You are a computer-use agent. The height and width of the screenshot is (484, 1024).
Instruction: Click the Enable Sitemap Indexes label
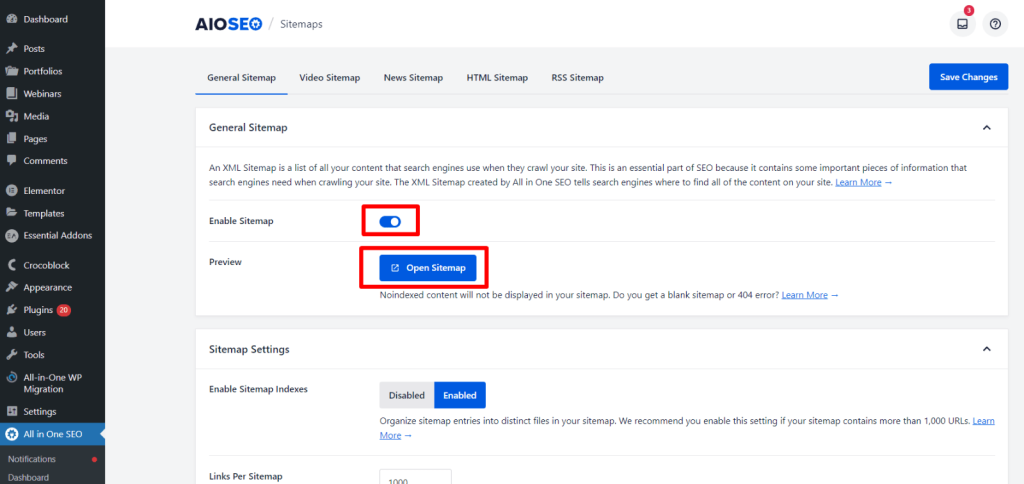pyautogui.click(x=258, y=389)
